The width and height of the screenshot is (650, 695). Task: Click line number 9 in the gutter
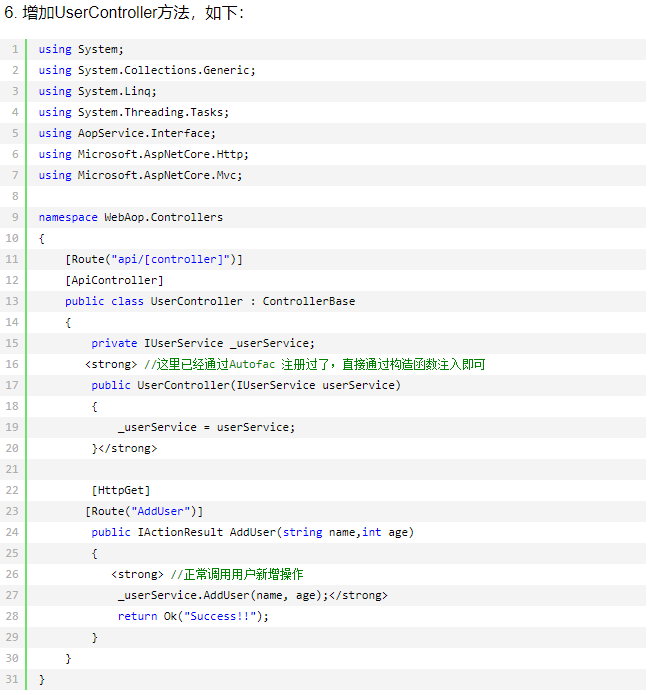(x=15, y=217)
